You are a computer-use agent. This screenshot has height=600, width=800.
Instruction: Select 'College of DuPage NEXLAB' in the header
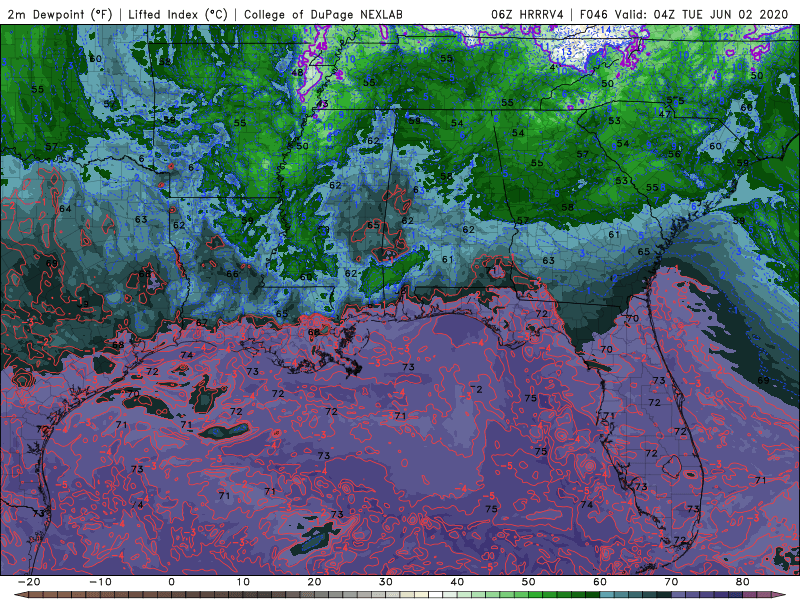pos(323,14)
